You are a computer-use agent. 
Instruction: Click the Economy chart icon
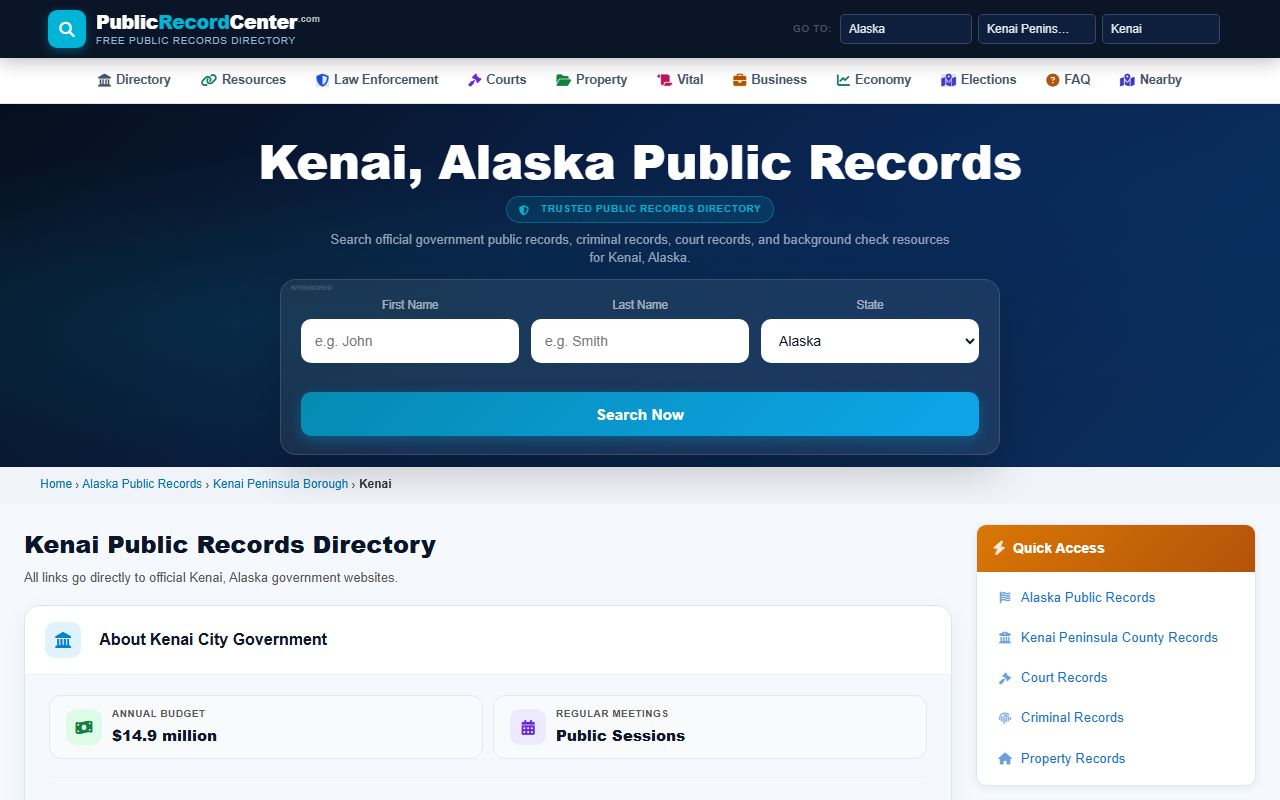click(x=843, y=80)
